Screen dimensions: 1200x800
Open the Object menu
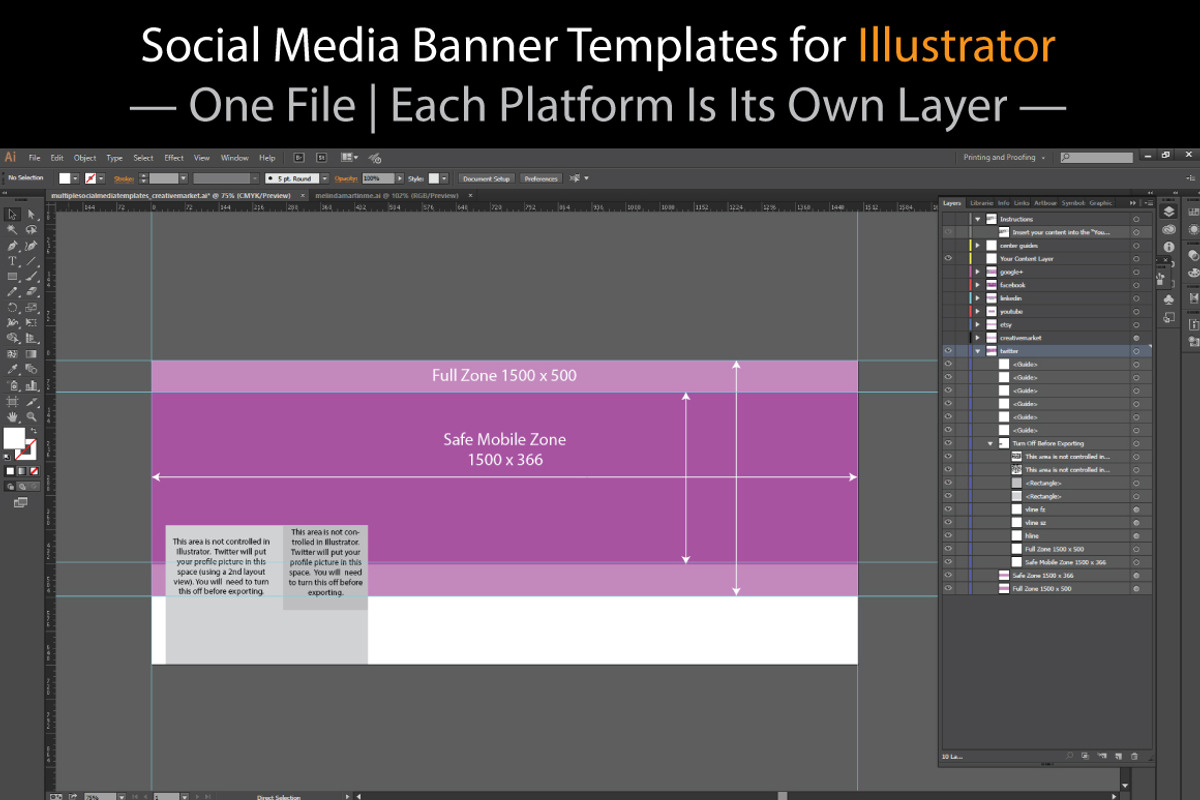[x=85, y=158]
